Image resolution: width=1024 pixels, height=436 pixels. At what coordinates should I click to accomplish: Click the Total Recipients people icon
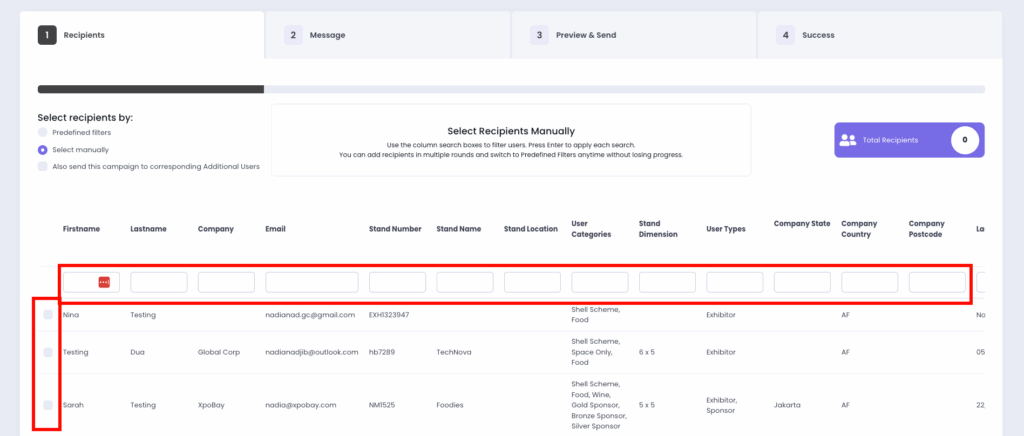[x=848, y=141]
